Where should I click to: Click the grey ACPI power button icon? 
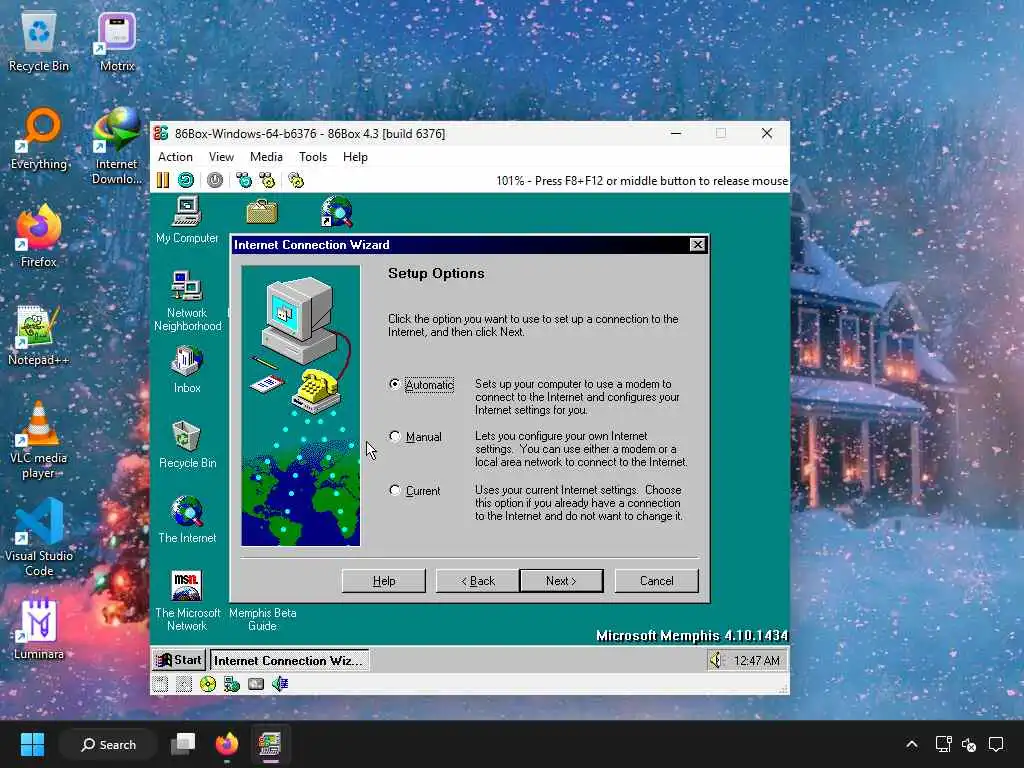click(215, 180)
